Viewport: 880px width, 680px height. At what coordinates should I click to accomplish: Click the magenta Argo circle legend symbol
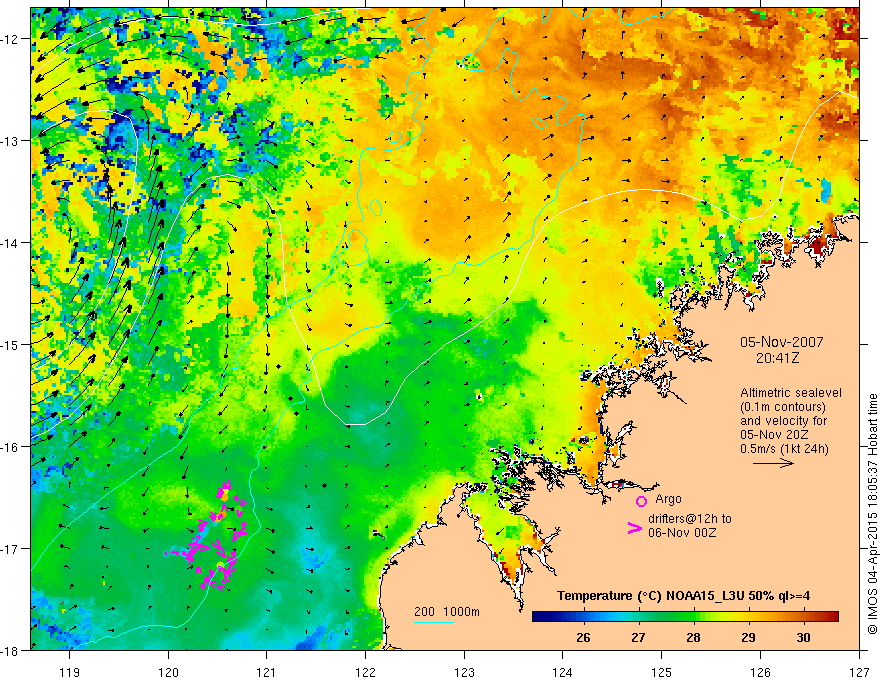point(641,500)
